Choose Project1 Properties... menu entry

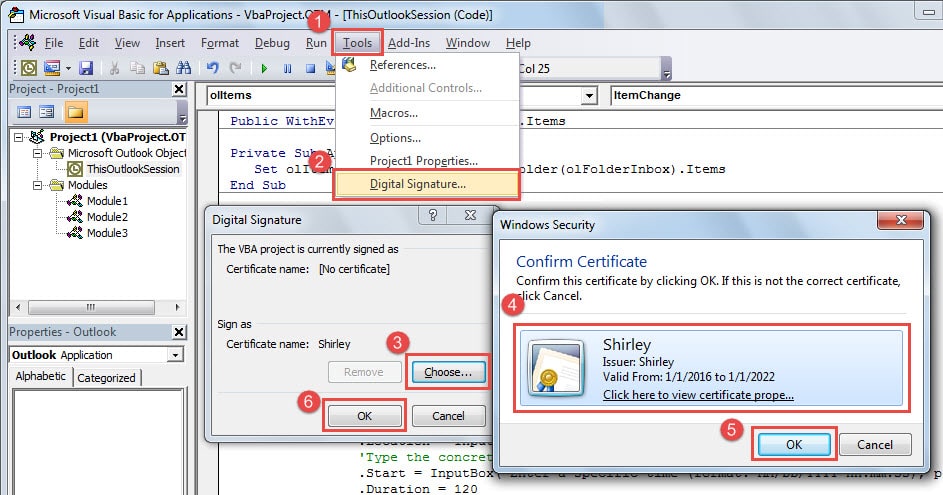click(x=427, y=161)
